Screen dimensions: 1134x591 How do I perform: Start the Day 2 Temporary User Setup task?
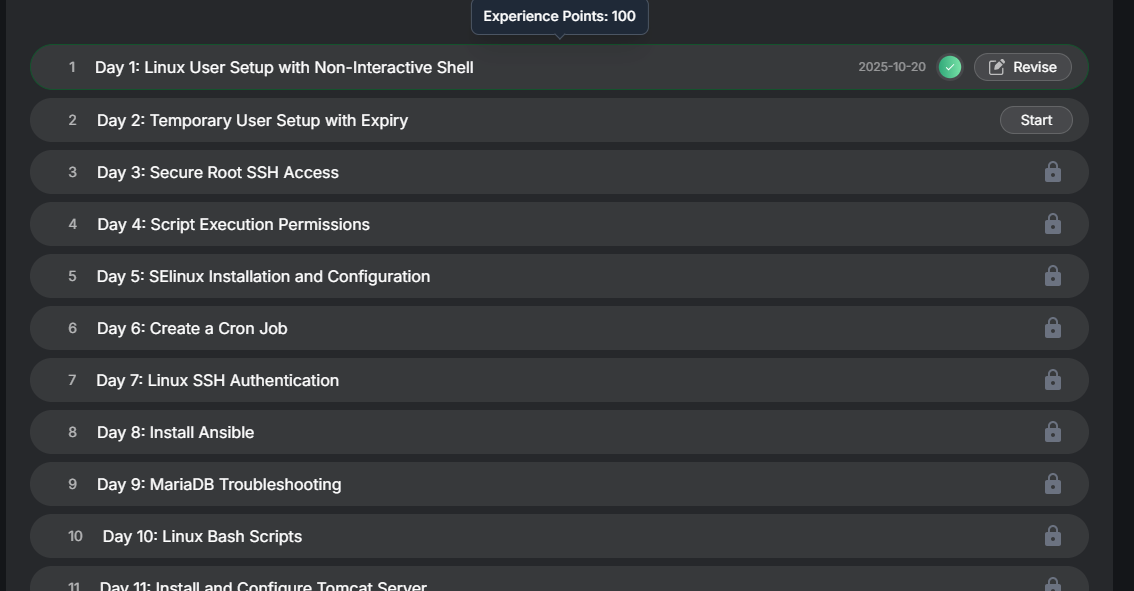point(1036,120)
